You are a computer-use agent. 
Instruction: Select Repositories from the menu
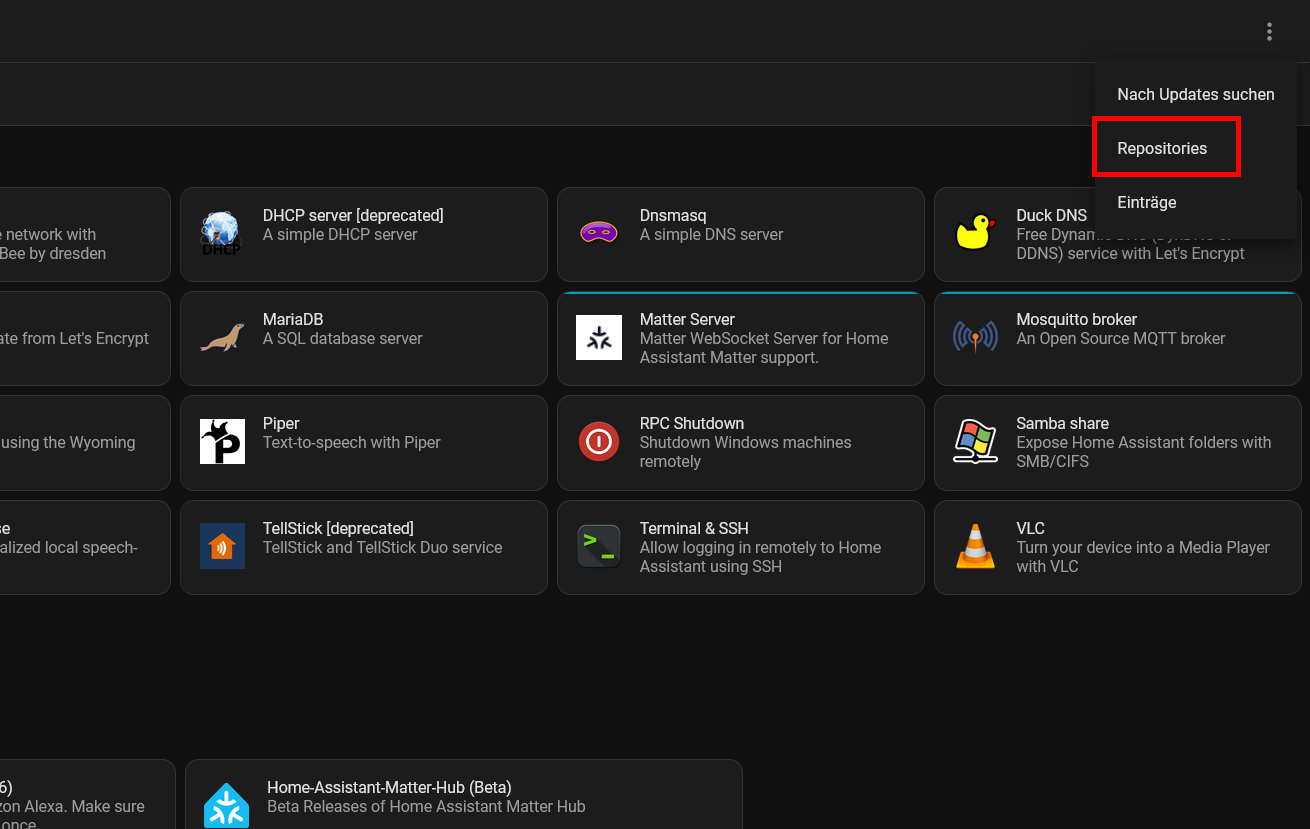1162,148
